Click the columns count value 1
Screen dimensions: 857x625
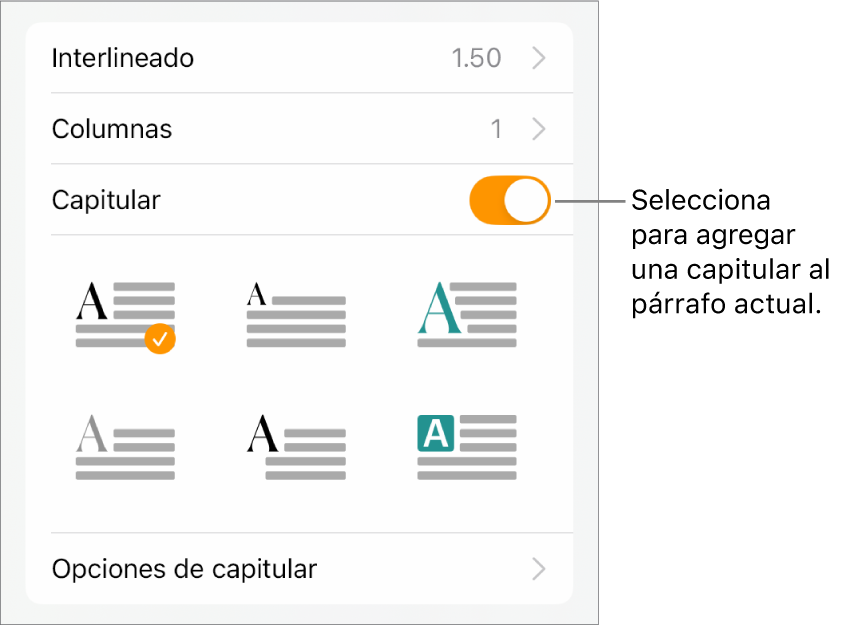(x=496, y=129)
